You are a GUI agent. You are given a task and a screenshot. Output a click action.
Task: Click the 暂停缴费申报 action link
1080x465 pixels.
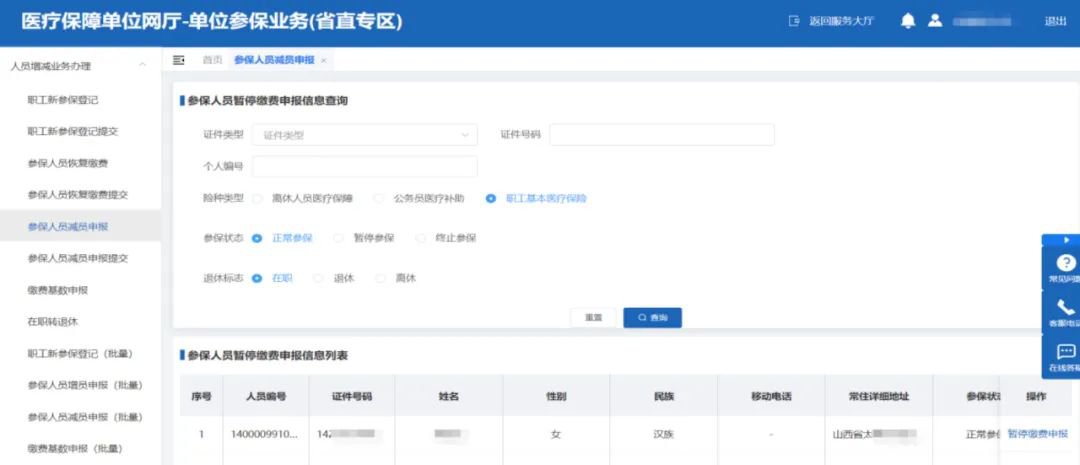tap(1037, 434)
